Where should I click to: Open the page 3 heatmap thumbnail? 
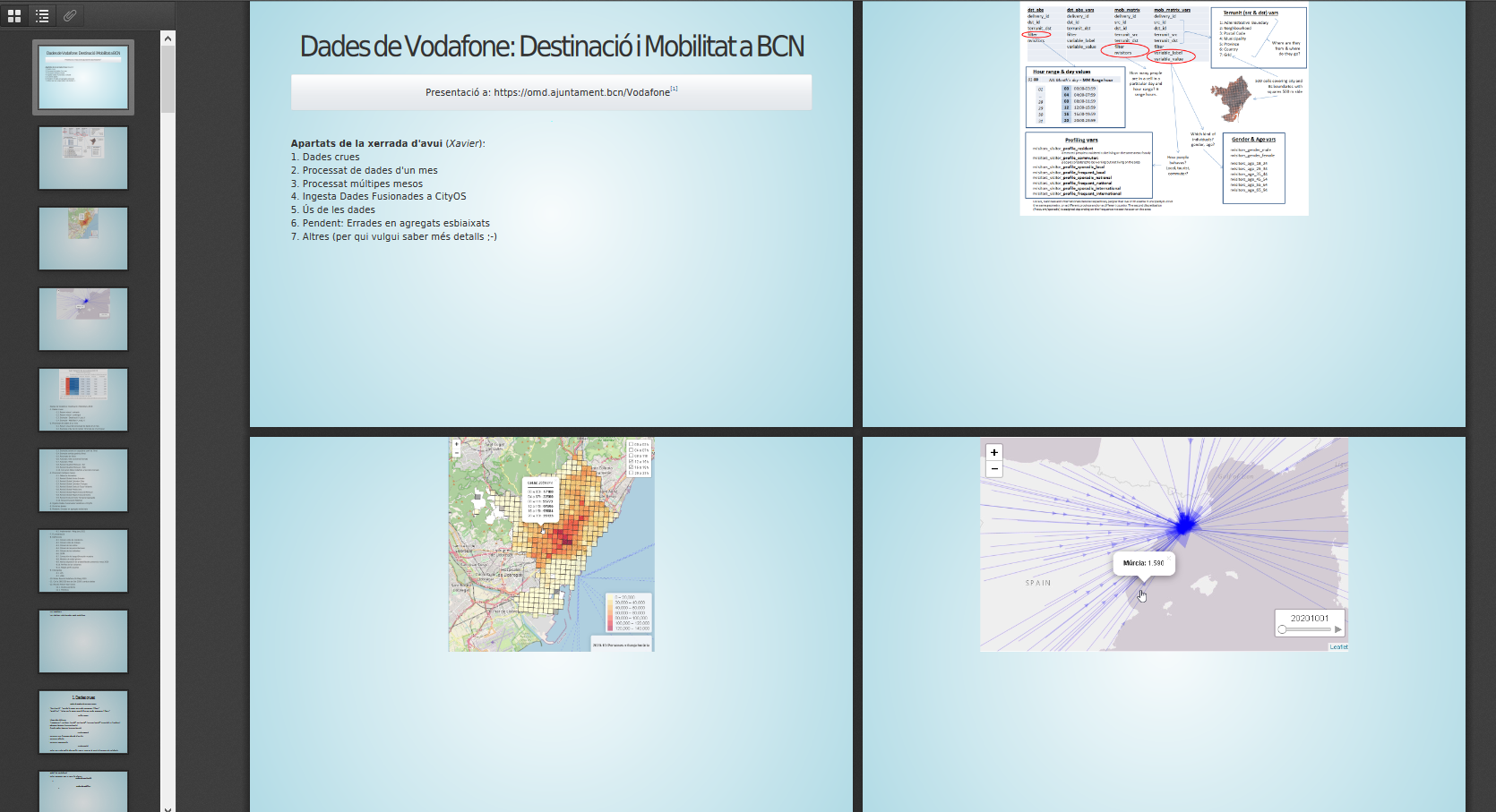[83, 238]
